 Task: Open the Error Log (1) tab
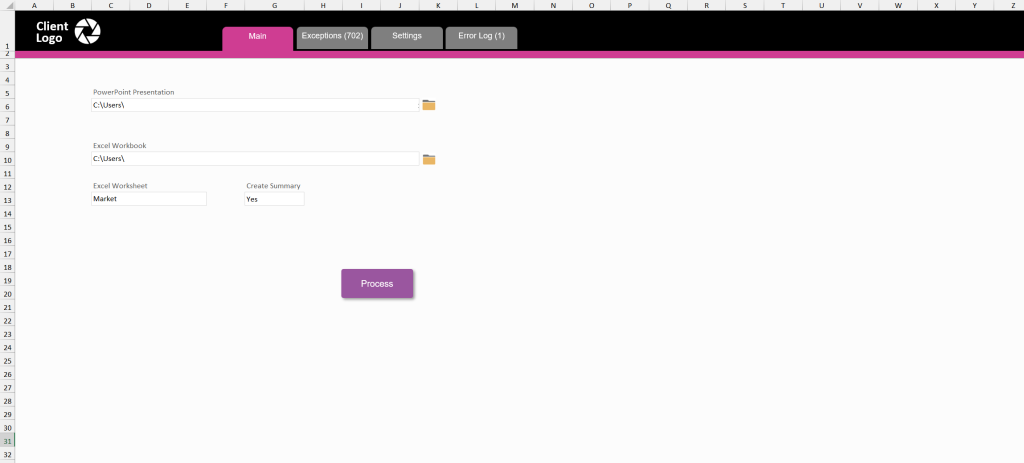point(481,38)
